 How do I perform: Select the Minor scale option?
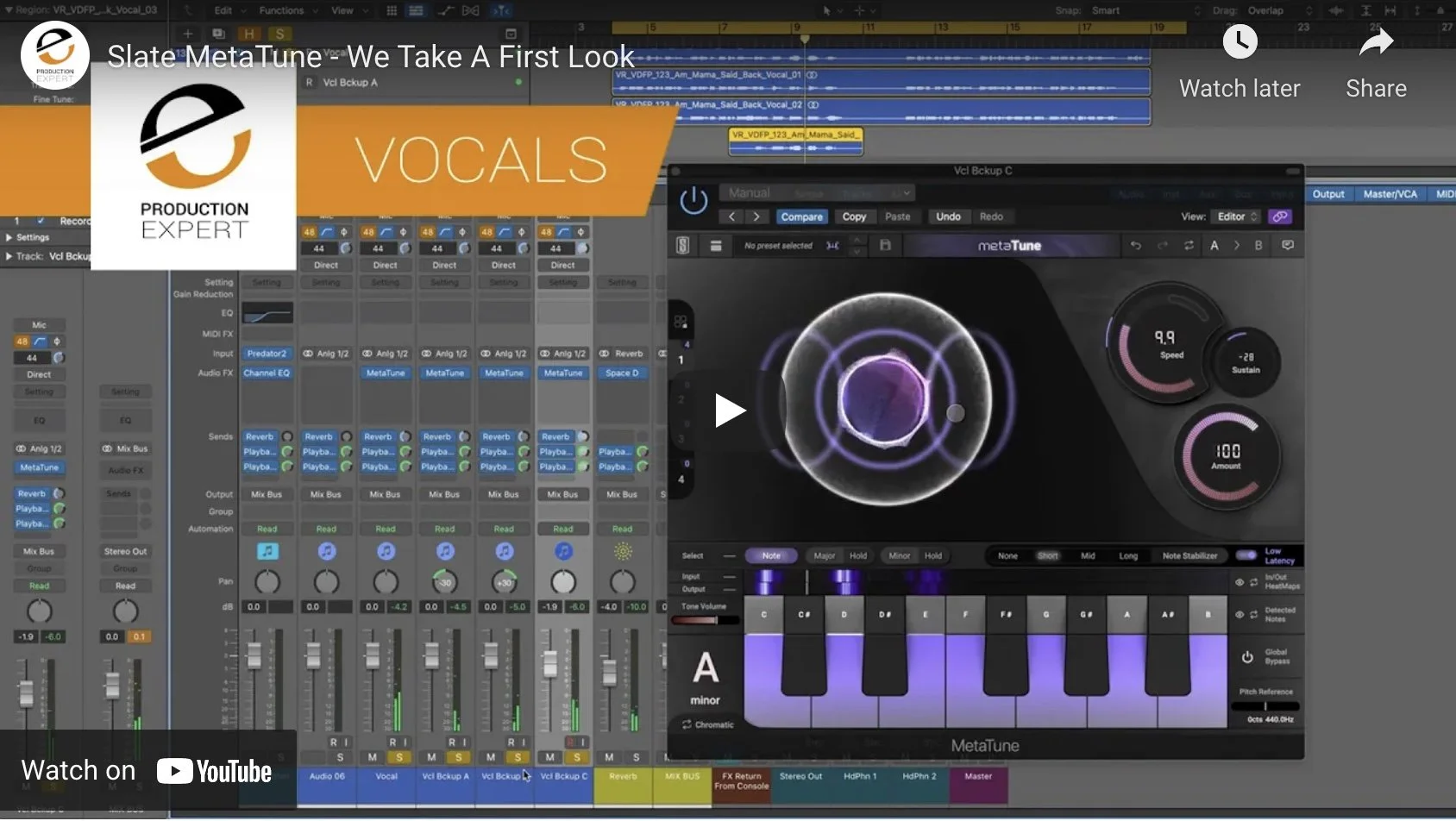click(x=900, y=556)
